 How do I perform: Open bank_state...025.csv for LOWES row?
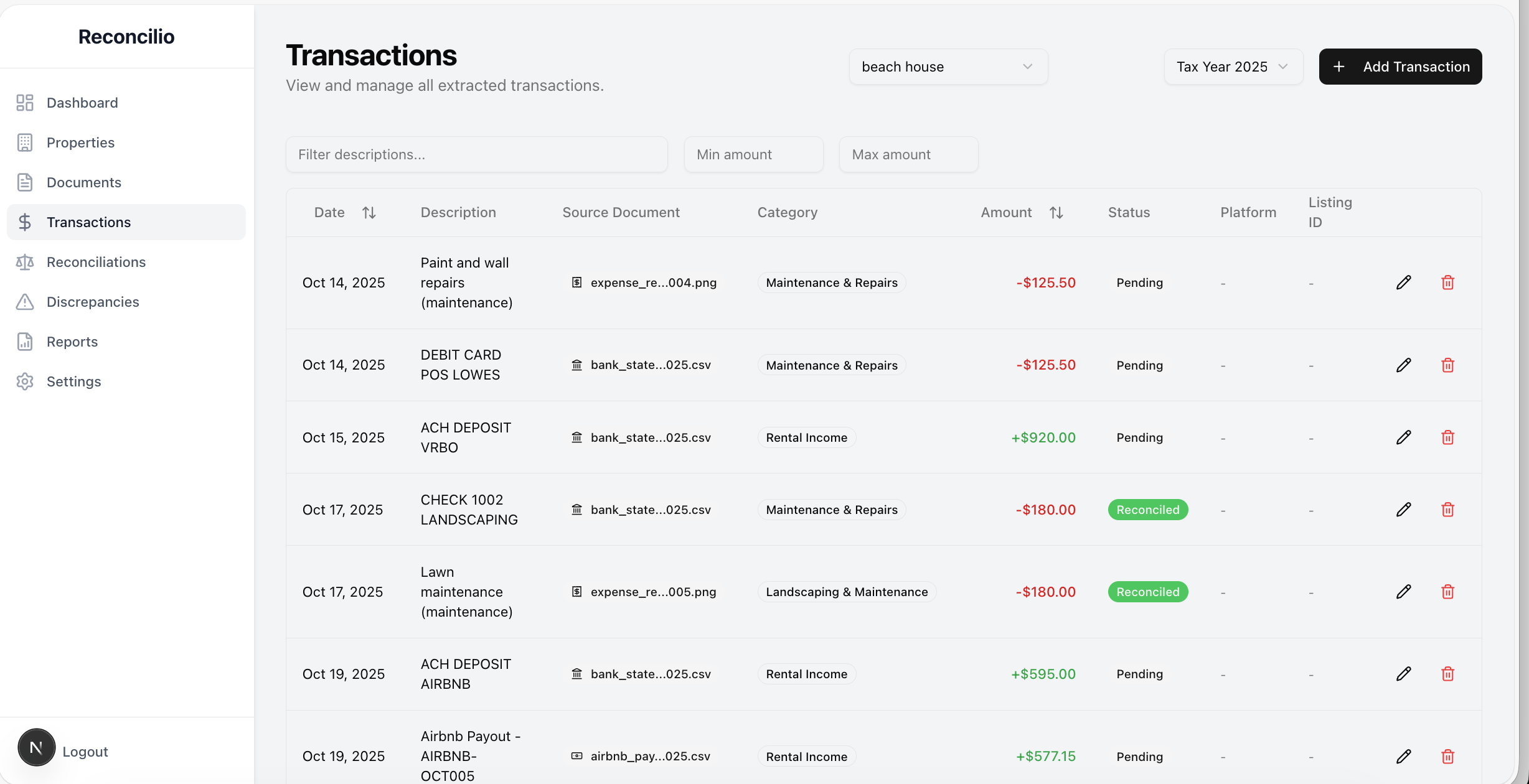[x=641, y=365]
